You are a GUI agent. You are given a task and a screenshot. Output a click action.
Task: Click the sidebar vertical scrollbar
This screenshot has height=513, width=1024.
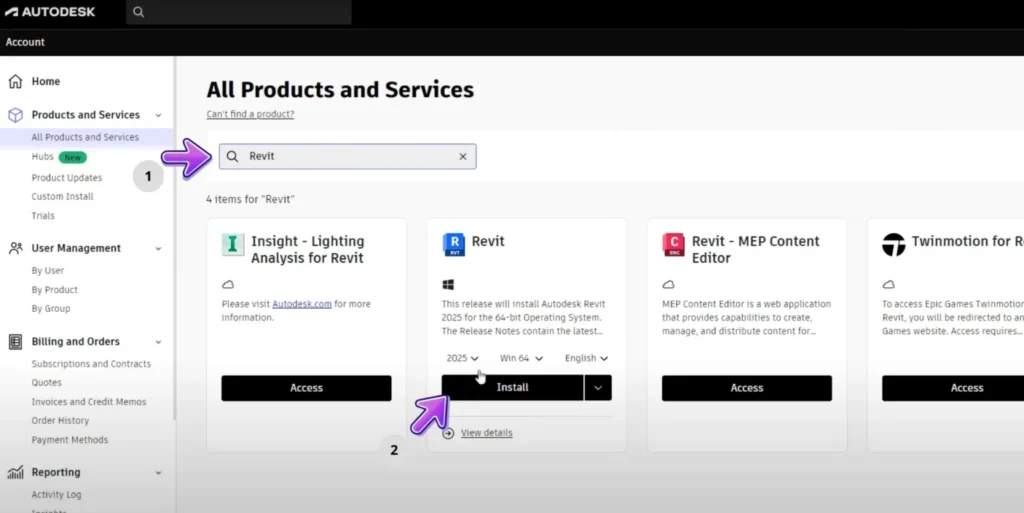click(x=174, y=238)
